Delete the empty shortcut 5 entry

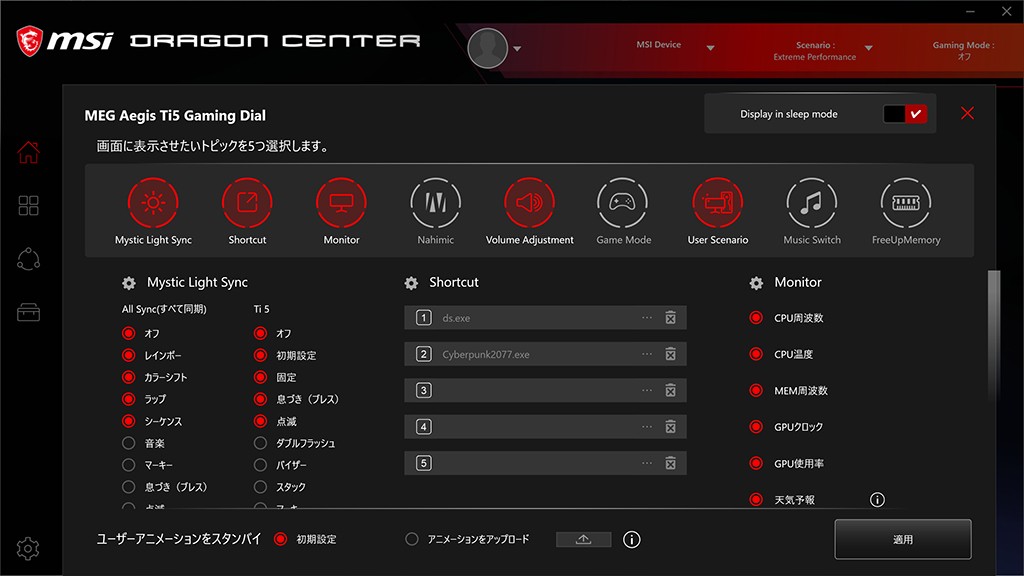click(x=670, y=464)
